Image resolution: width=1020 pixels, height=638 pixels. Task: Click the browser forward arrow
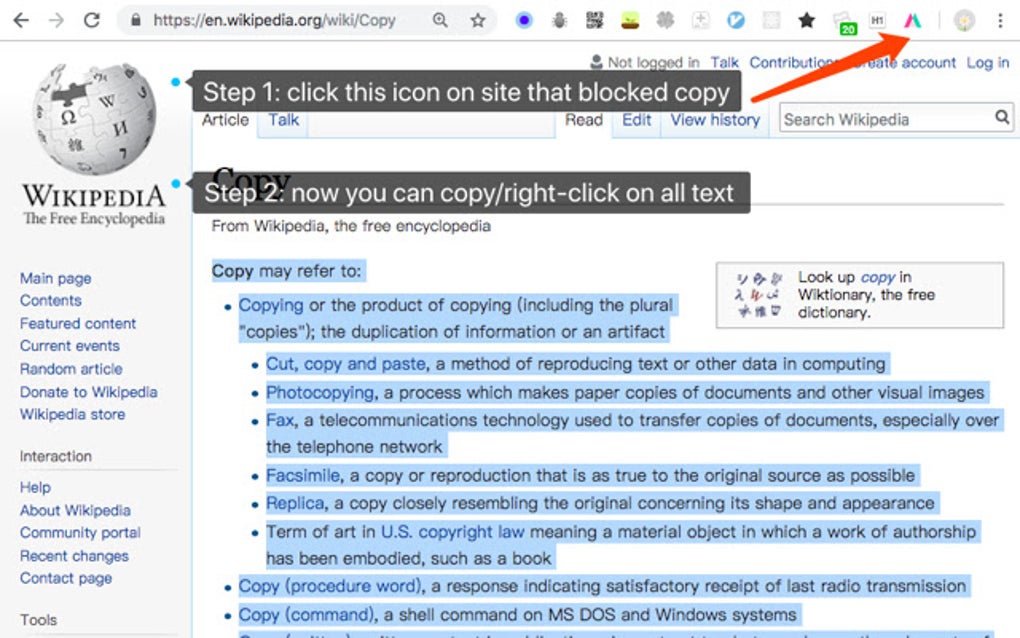click(x=57, y=20)
